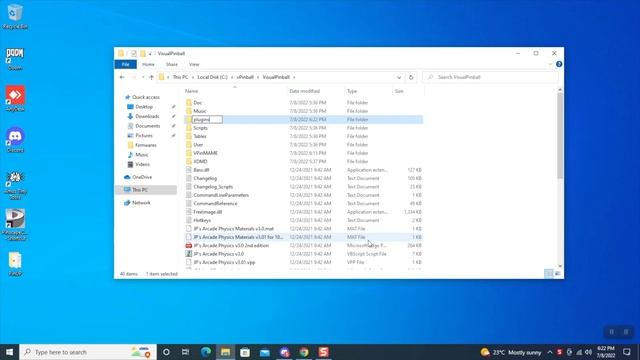Click the Up one level arrow
This screenshot has width=640, height=360.
pos(151,77)
